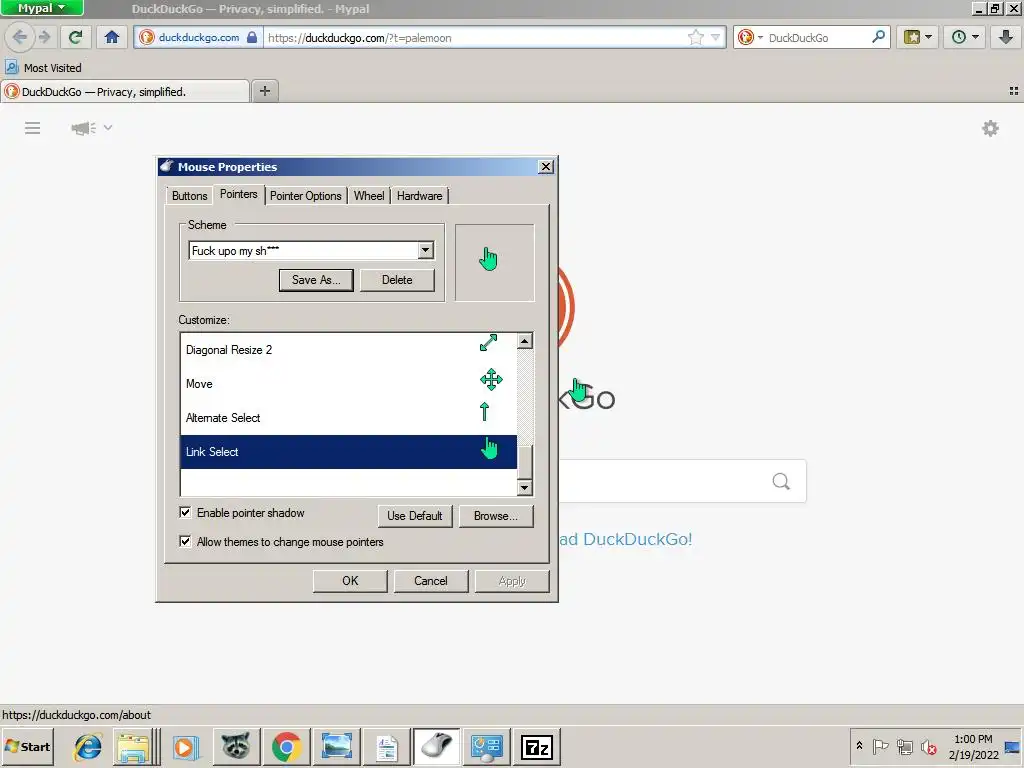
Task: Open downloads with the down arrow icon
Action: pos(1005,37)
